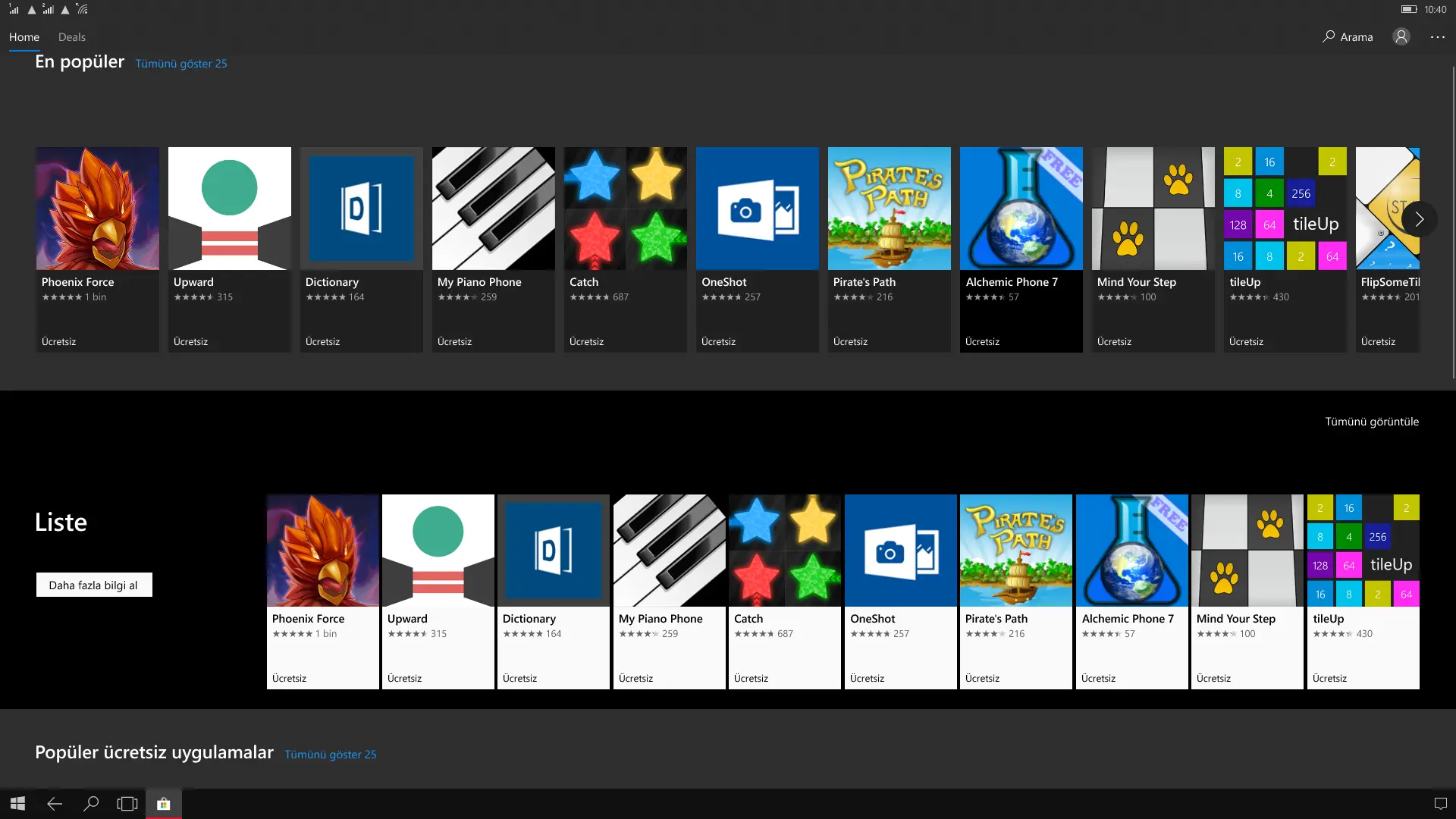Click the En popüler section heading

pos(80,61)
